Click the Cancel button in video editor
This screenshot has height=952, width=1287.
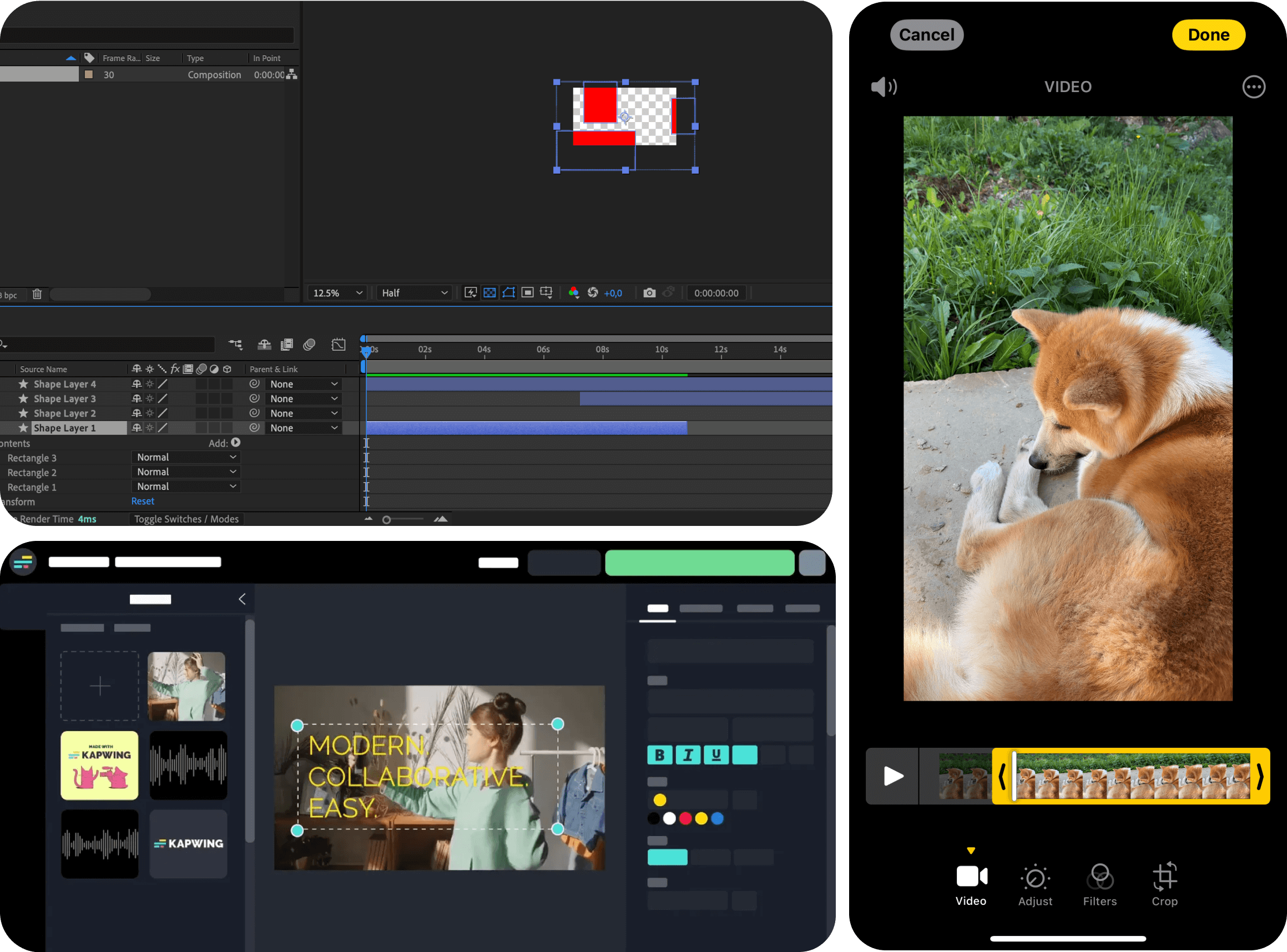click(926, 33)
